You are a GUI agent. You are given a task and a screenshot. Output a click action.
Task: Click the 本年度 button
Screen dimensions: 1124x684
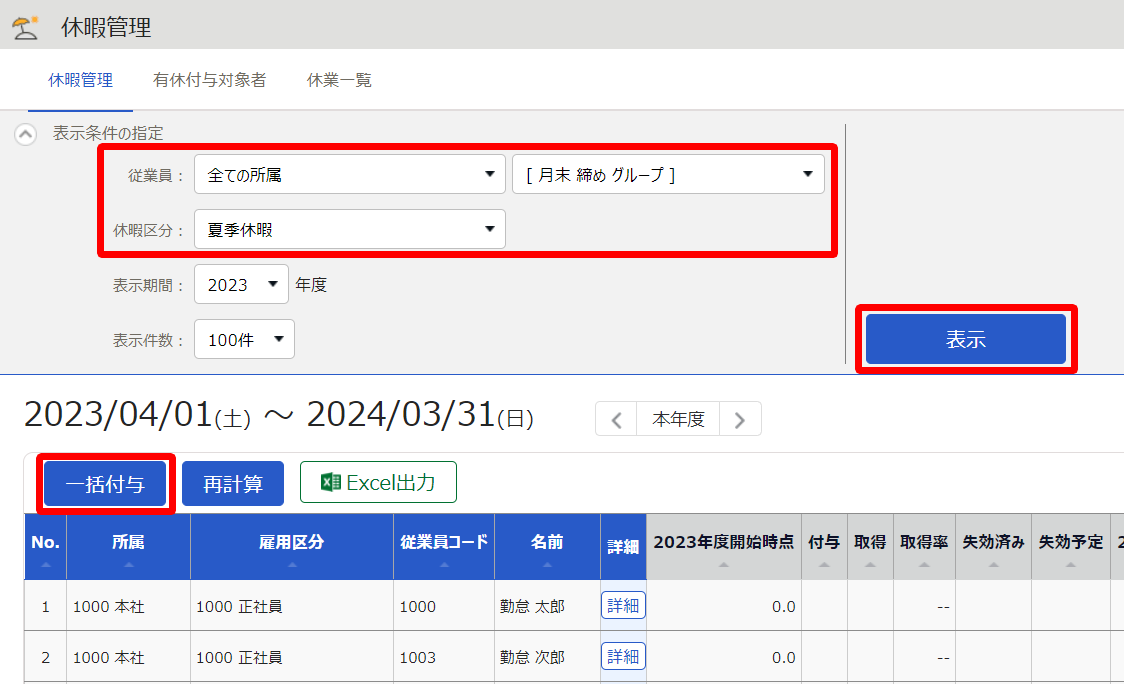click(678, 419)
